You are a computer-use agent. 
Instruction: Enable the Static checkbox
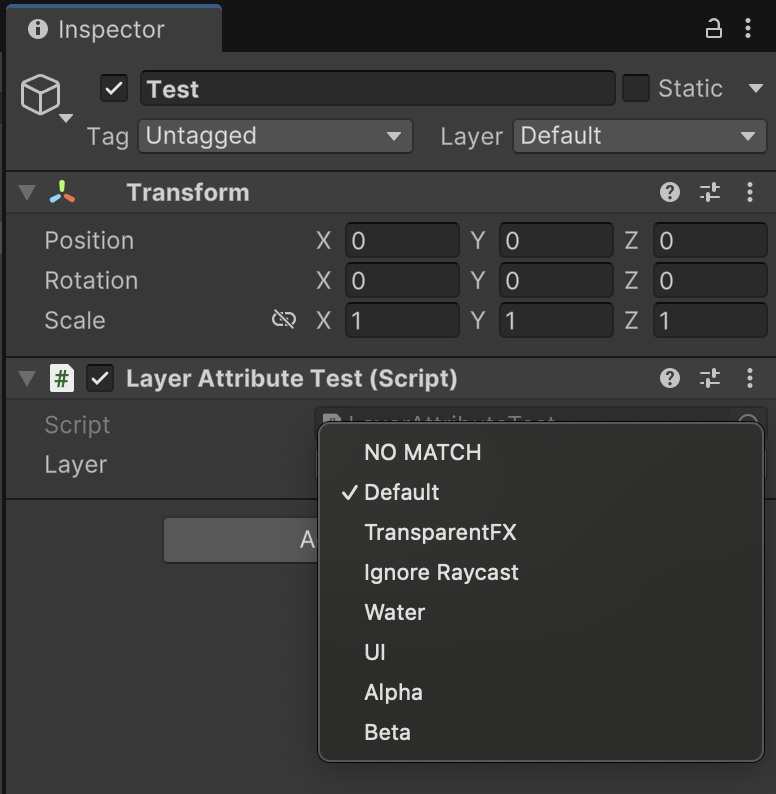coord(636,89)
